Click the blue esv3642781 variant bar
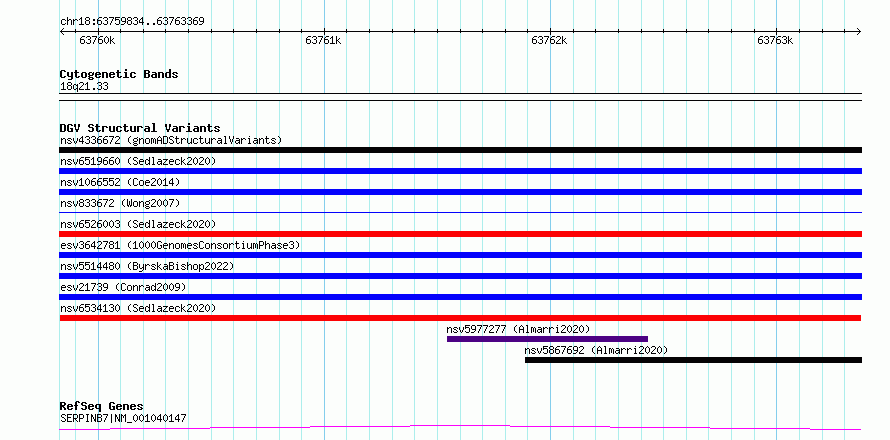The height and width of the screenshot is (440, 890). click(x=460, y=255)
